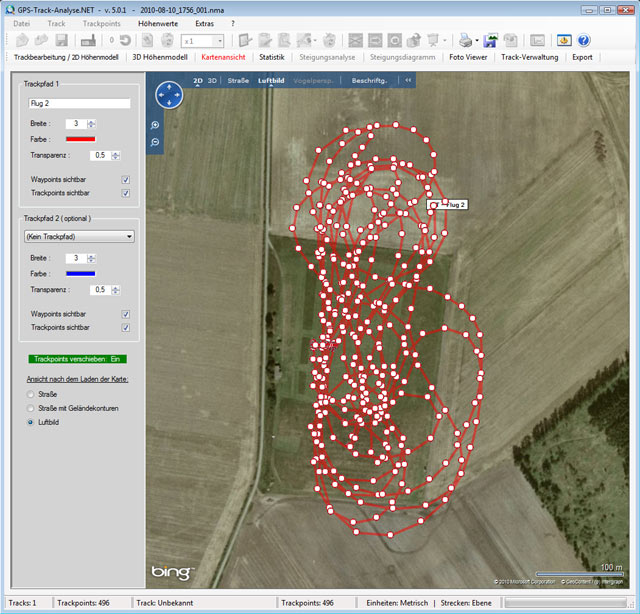Toggle map labels with Beschriftg. button
Screen dimensions: 640x614
369,80
